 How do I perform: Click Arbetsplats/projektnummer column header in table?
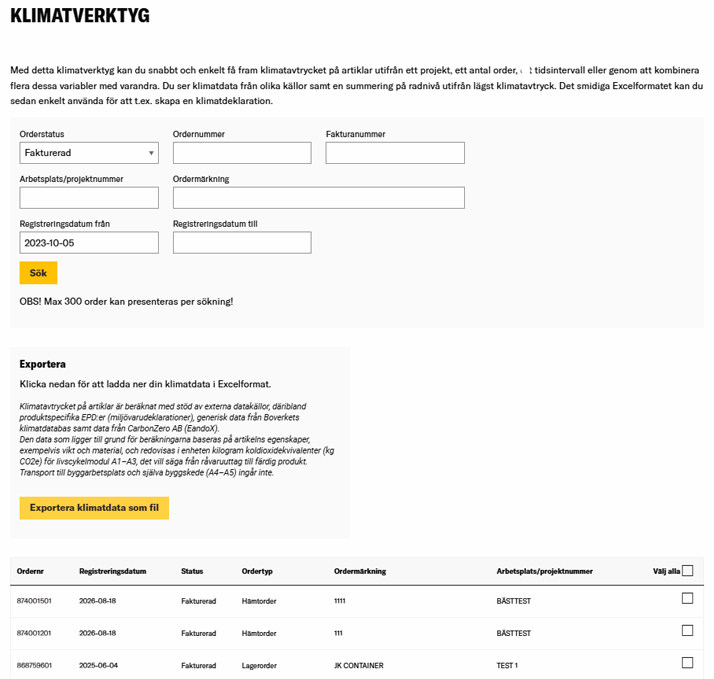pyautogui.click(x=545, y=571)
